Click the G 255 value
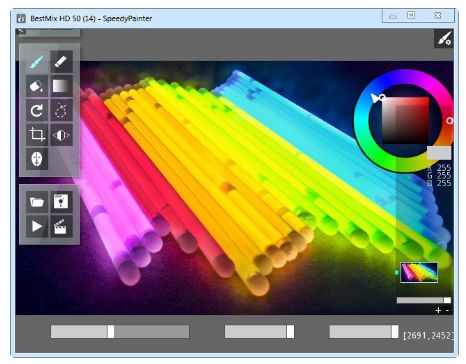The height and width of the screenshot is (364, 466). click(x=440, y=175)
